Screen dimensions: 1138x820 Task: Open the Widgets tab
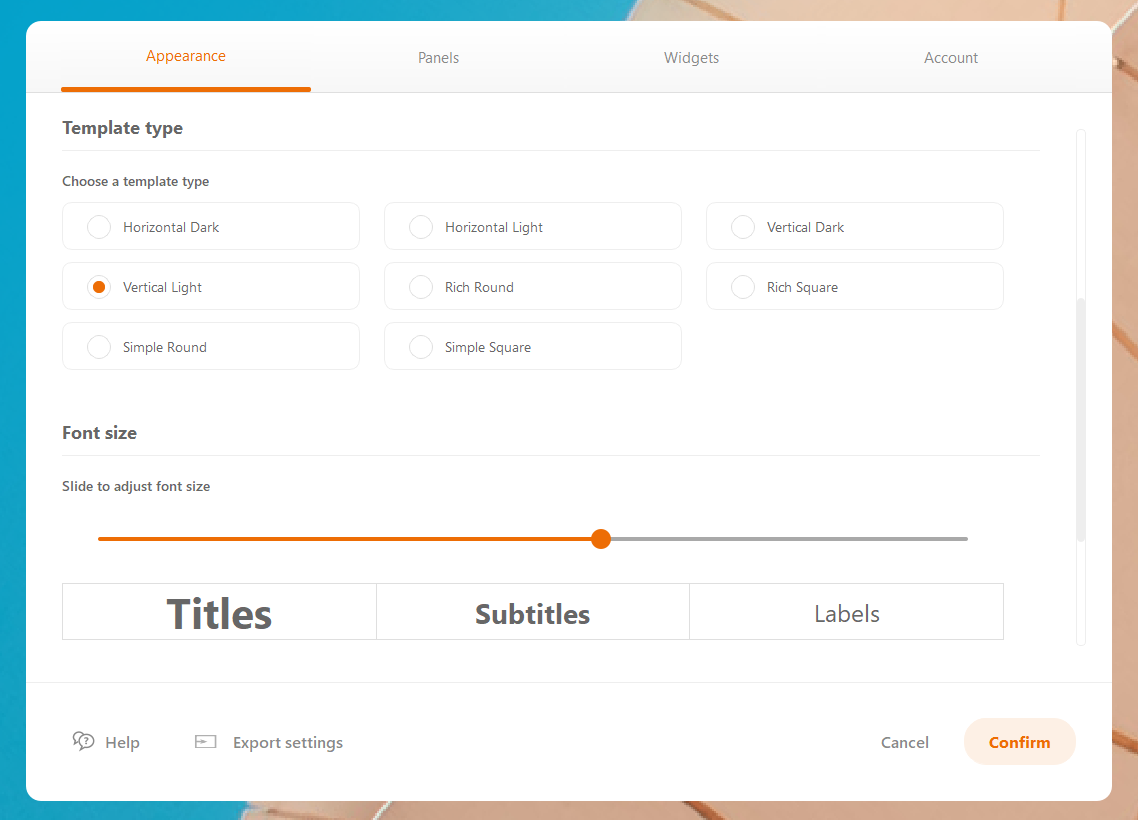[x=691, y=58]
